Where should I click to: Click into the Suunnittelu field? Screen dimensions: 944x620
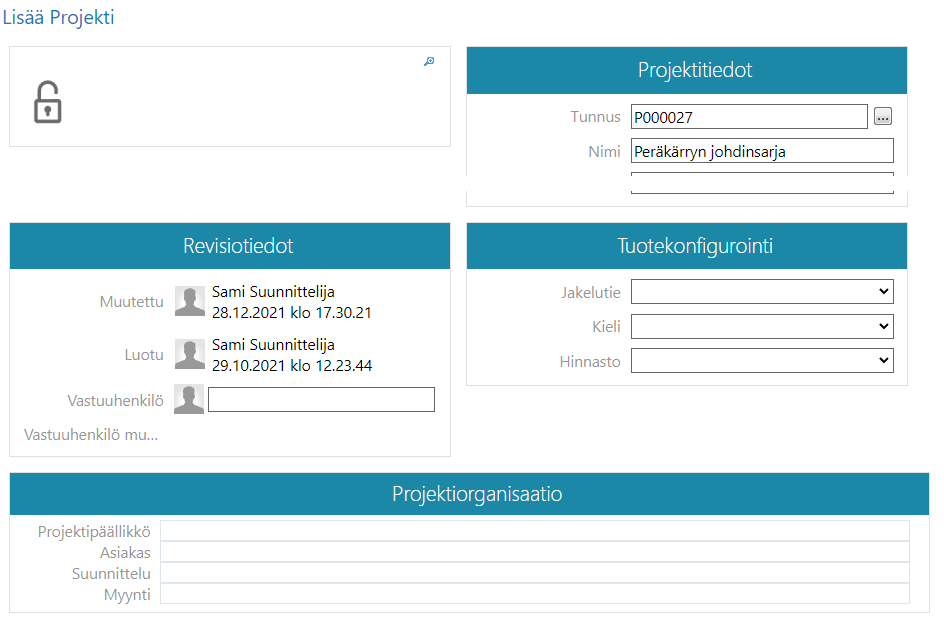pyautogui.click(x=535, y=573)
